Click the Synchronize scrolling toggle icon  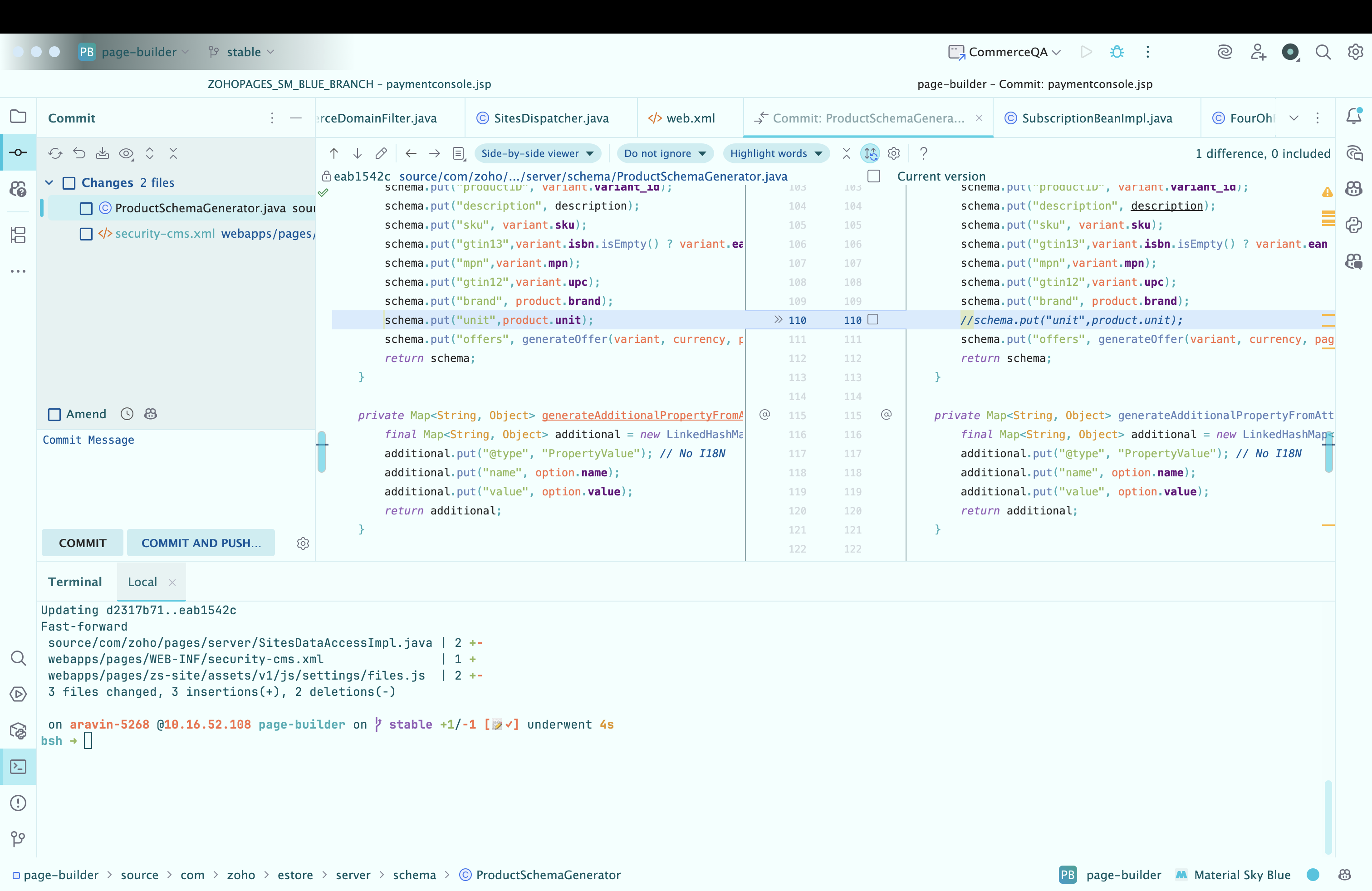870,153
